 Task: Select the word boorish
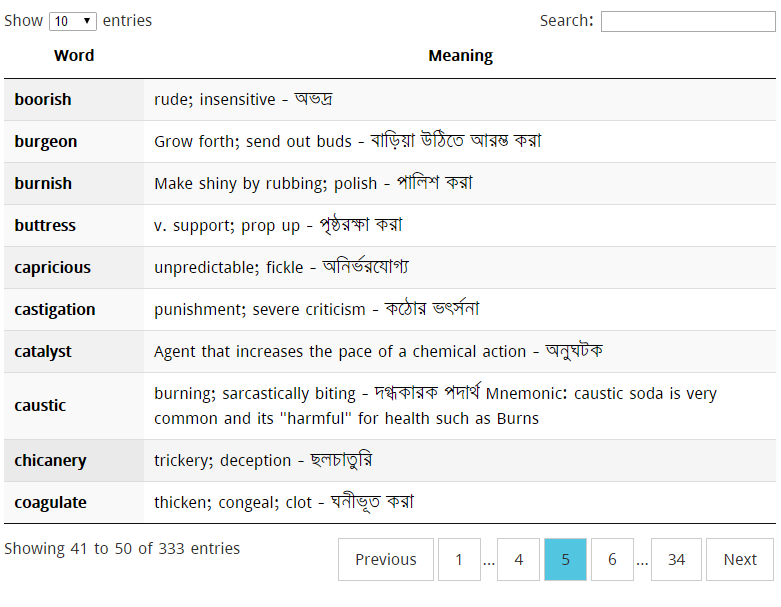coord(43,99)
